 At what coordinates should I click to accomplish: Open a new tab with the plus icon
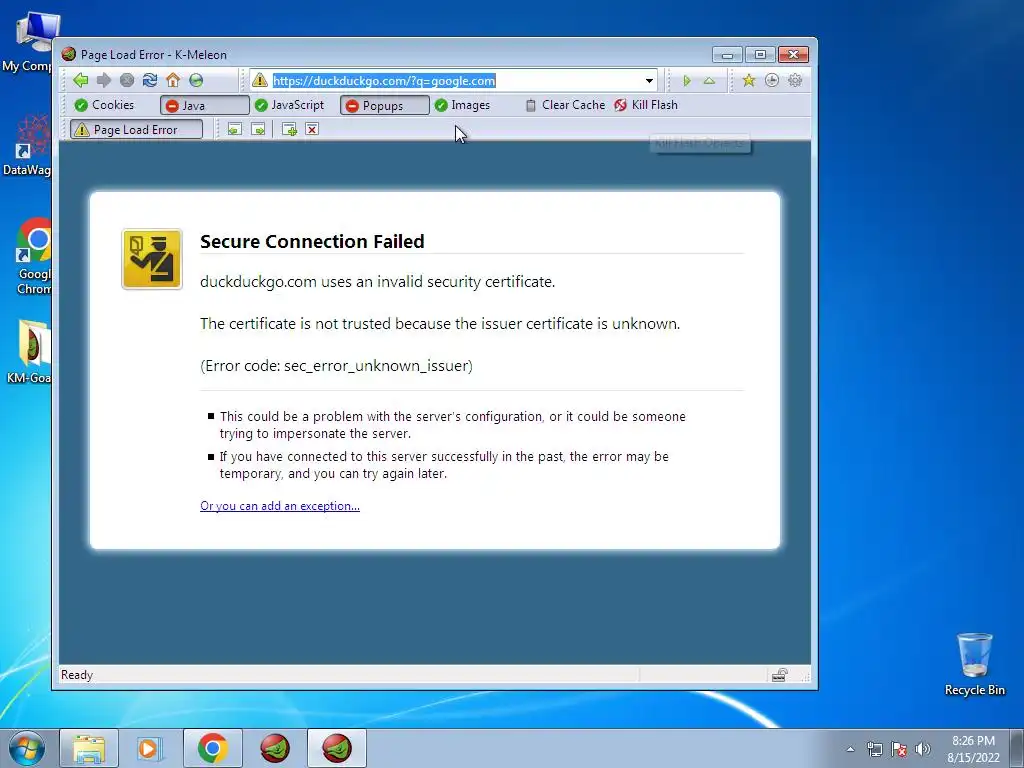[x=289, y=129]
